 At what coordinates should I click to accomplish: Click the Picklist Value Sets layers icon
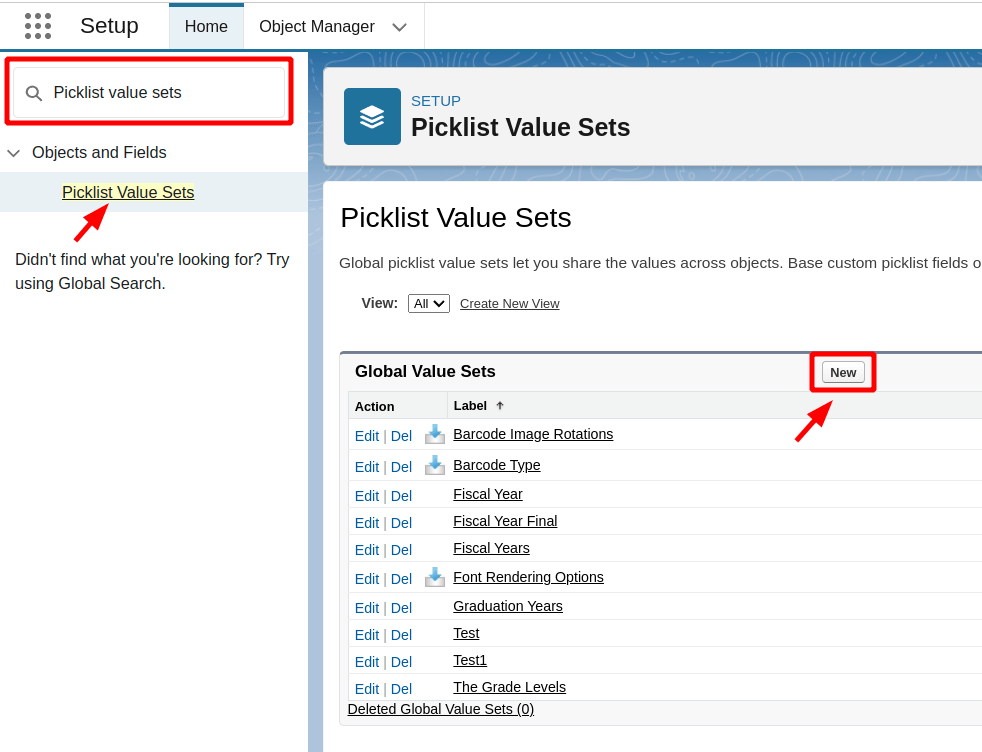pos(372,116)
